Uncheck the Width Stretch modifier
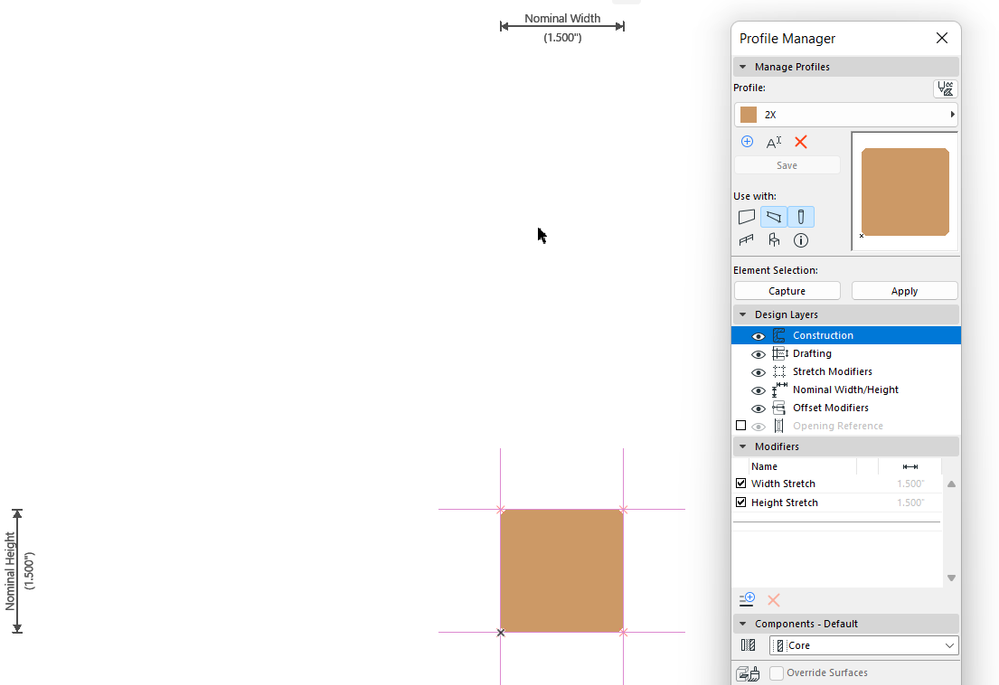The image size is (999, 685). tap(741, 483)
